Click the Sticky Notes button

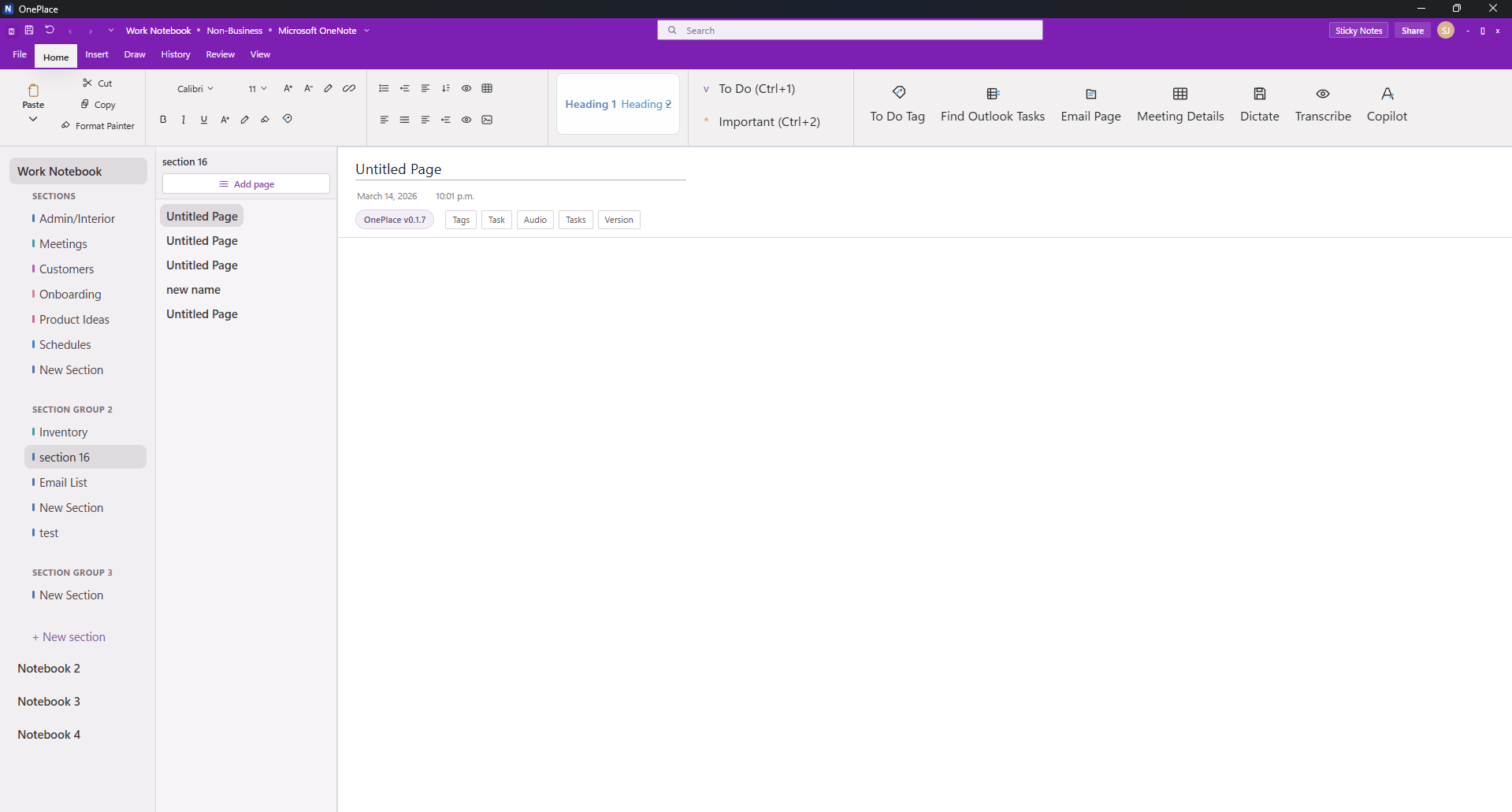coord(1358,31)
